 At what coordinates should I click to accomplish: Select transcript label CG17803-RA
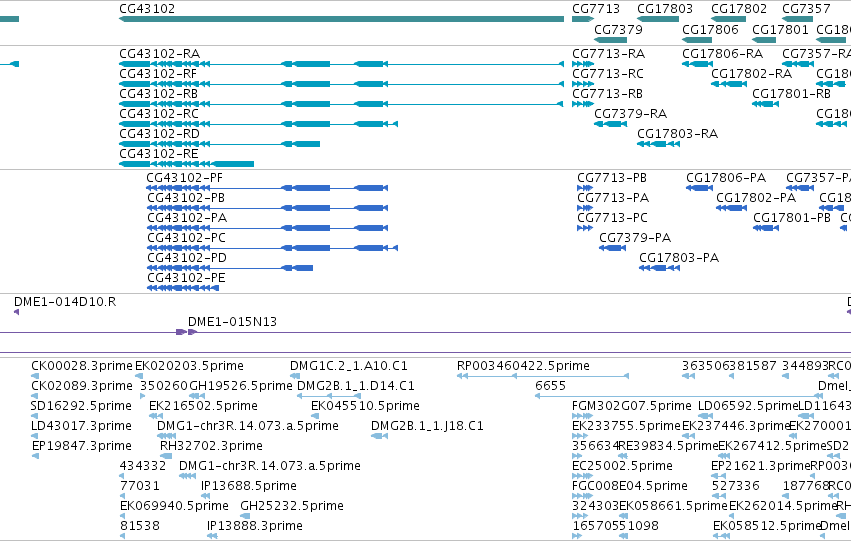(677, 134)
